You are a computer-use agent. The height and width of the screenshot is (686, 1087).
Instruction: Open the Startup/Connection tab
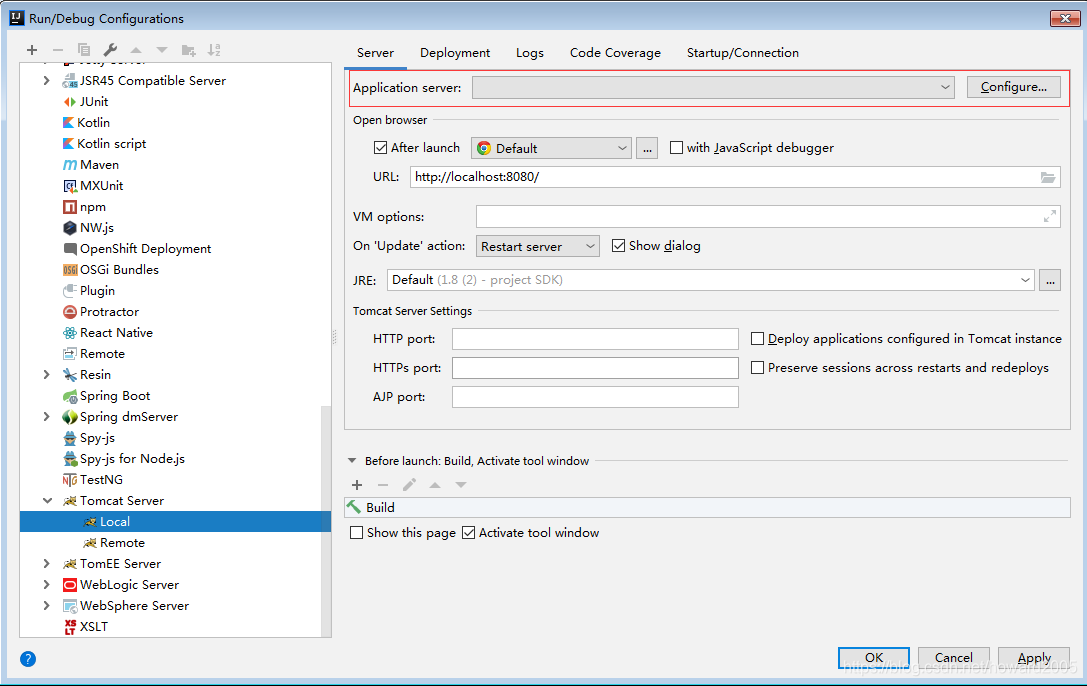[742, 53]
